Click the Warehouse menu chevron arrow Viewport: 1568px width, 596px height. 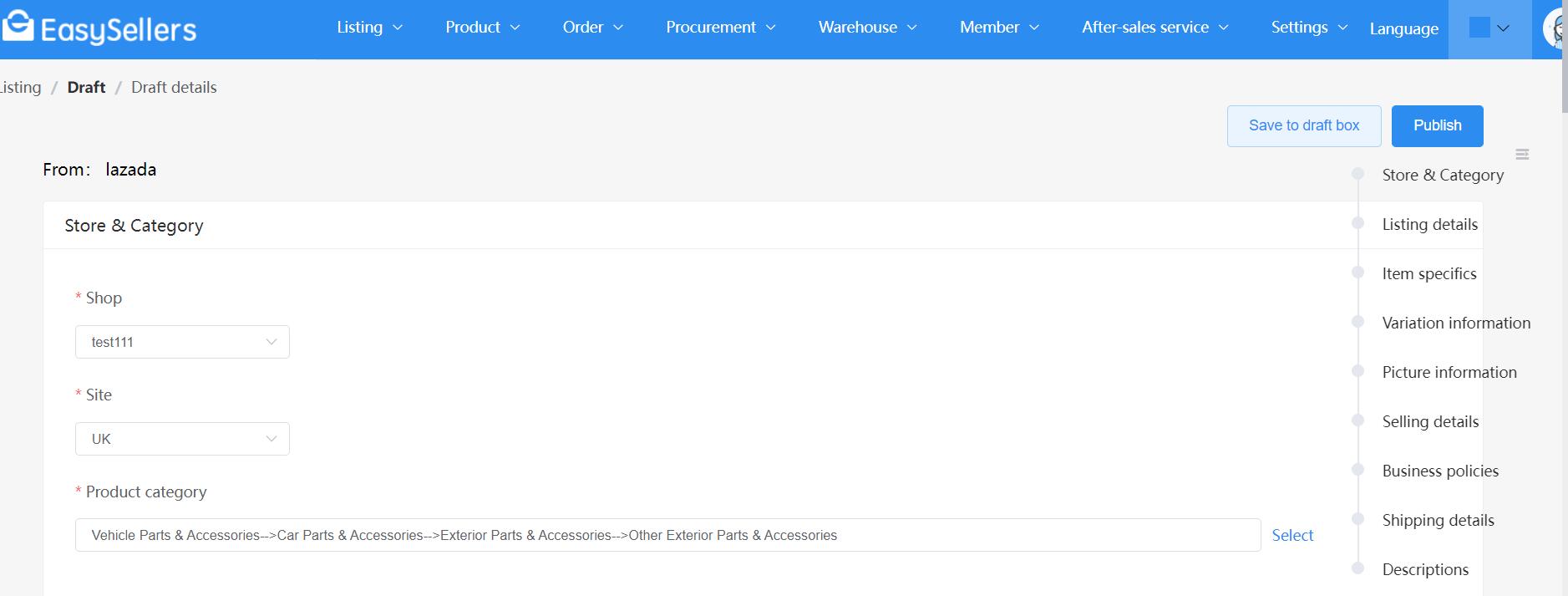click(x=911, y=28)
